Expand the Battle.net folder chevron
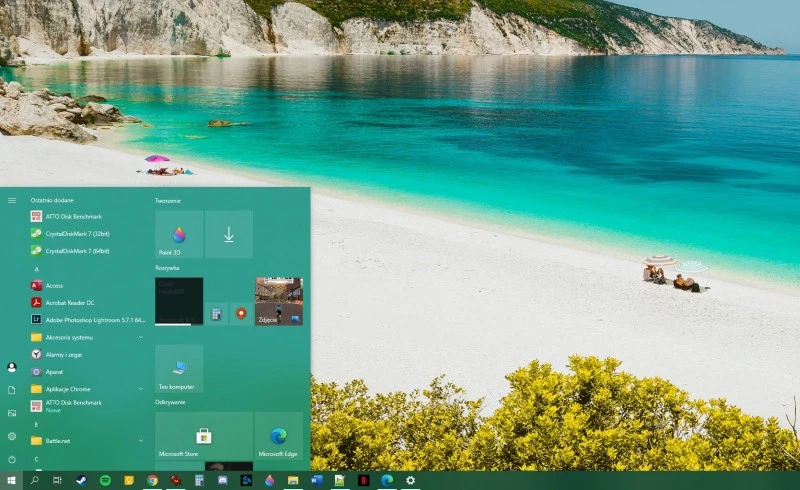The height and width of the screenshot is (490, 800). pos(141,440)
